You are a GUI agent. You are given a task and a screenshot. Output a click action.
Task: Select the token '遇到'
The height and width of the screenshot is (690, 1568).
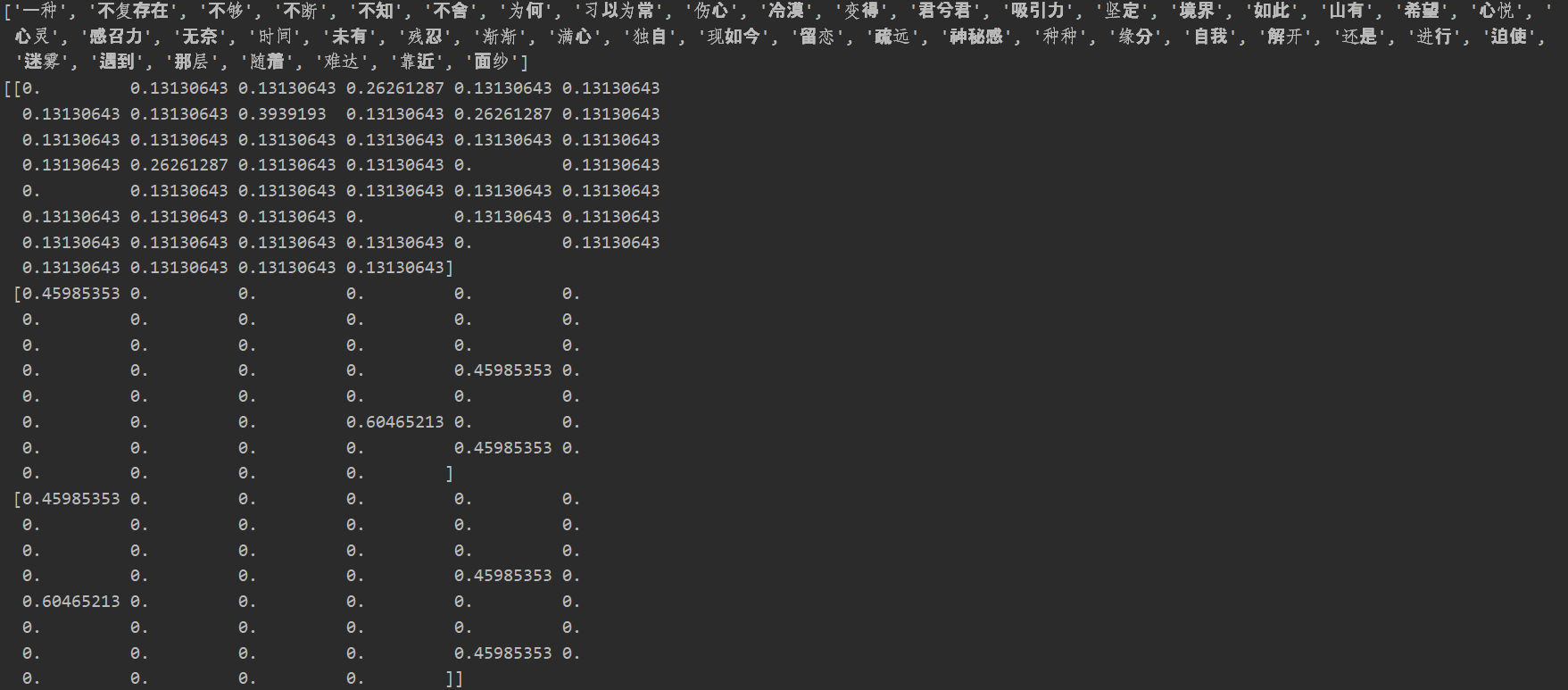click(x=115, y=62)
